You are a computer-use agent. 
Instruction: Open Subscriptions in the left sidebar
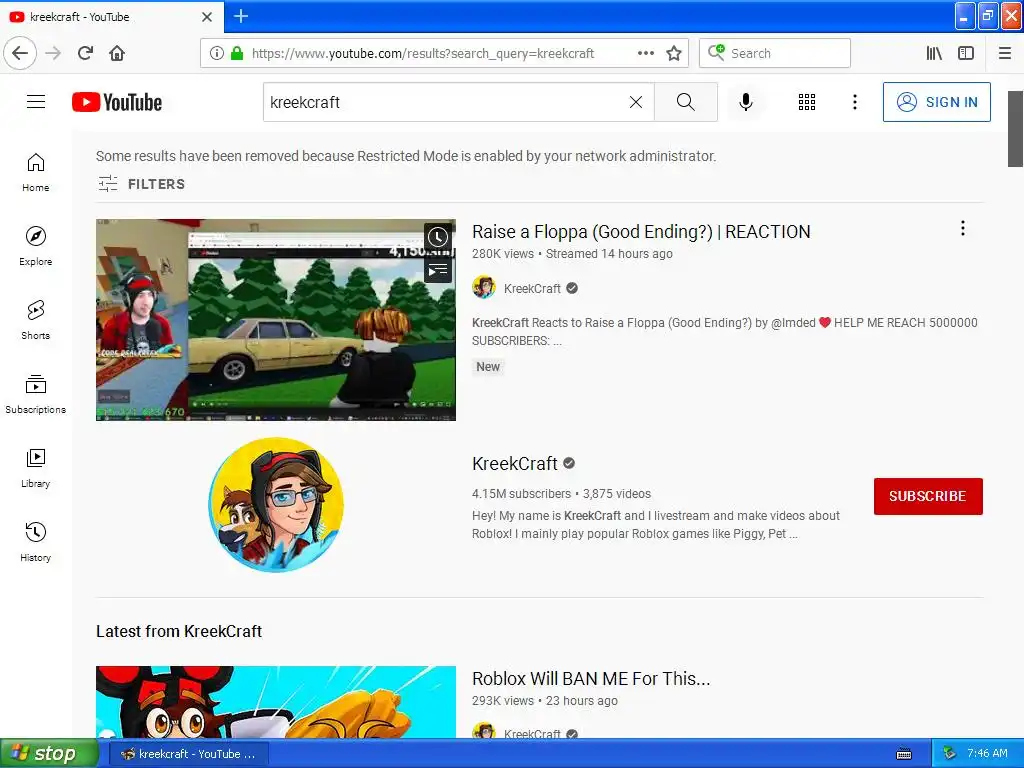pyautogui.click(x=36, y=394)
